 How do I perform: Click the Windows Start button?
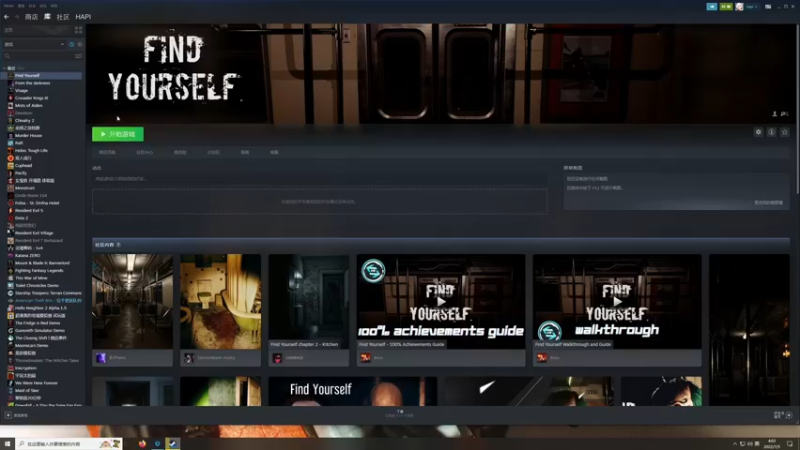(x=7, y=444)
